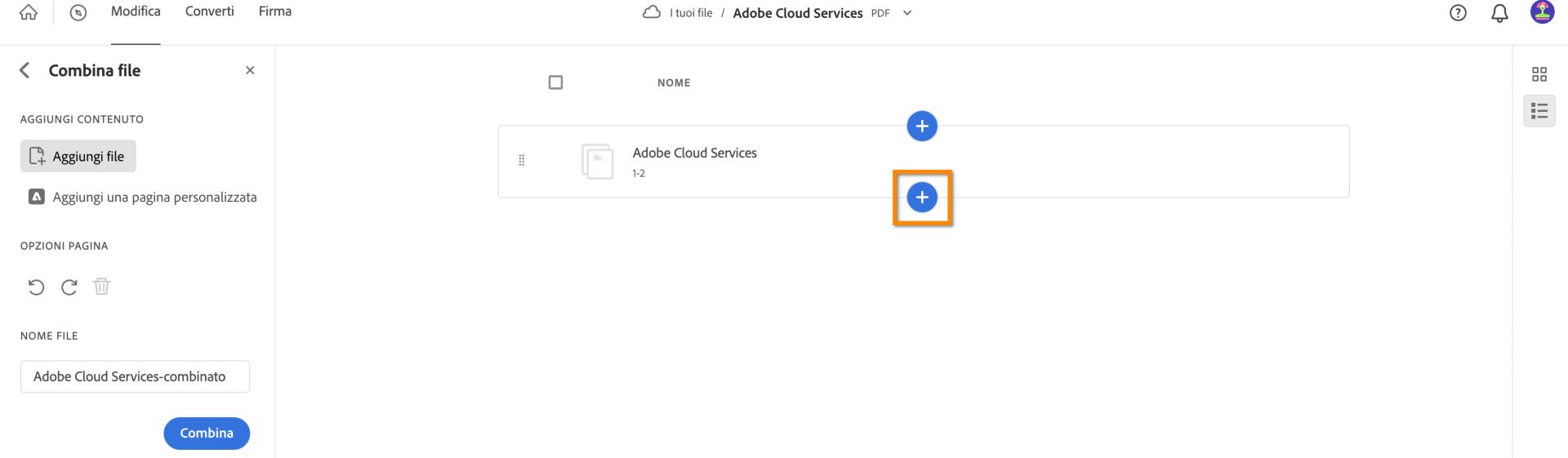Switch to list view
This screenshot has width=1568, height=458.
tap(1539, 111)
